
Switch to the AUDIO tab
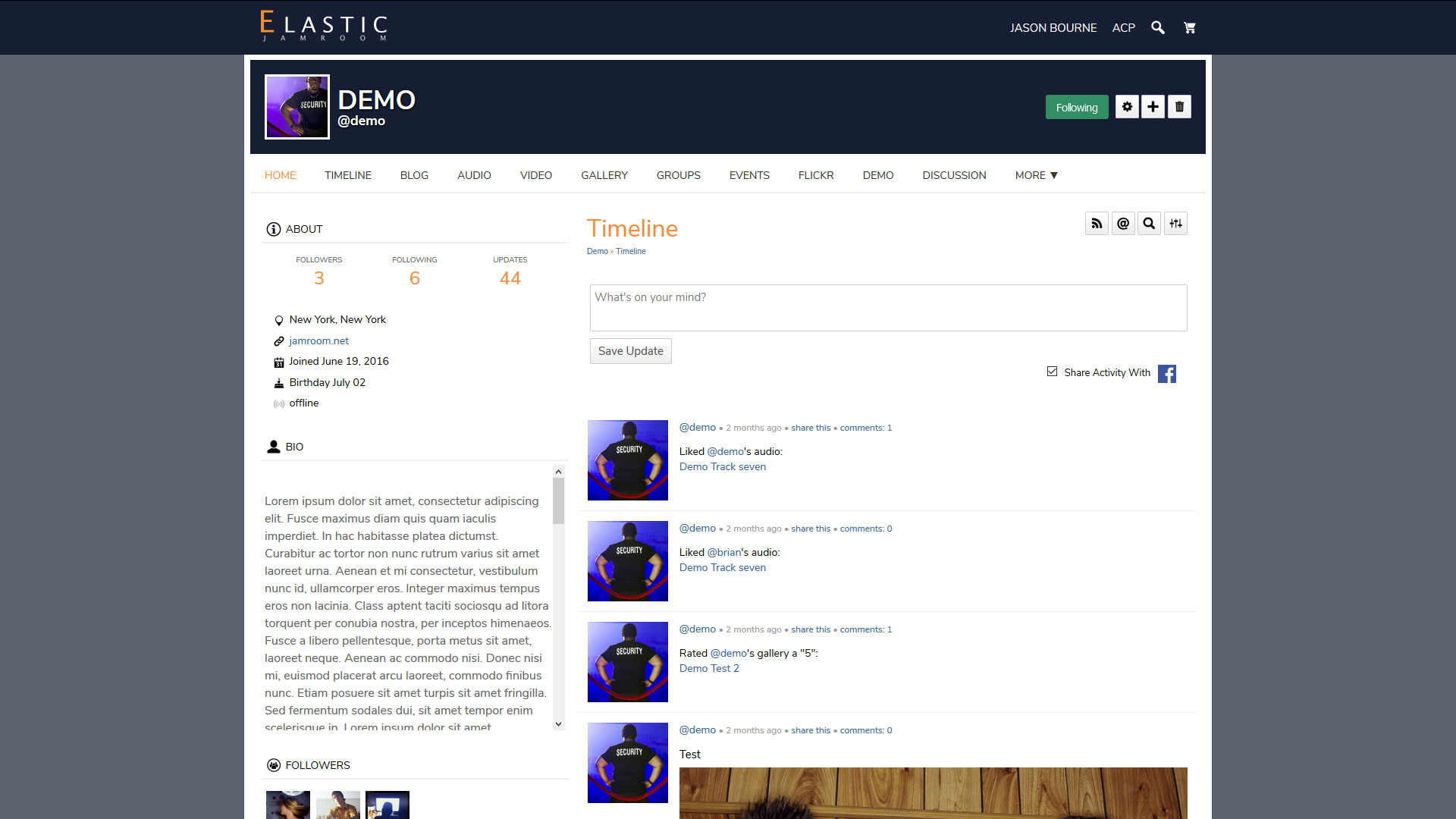click(x=474, y=175)
